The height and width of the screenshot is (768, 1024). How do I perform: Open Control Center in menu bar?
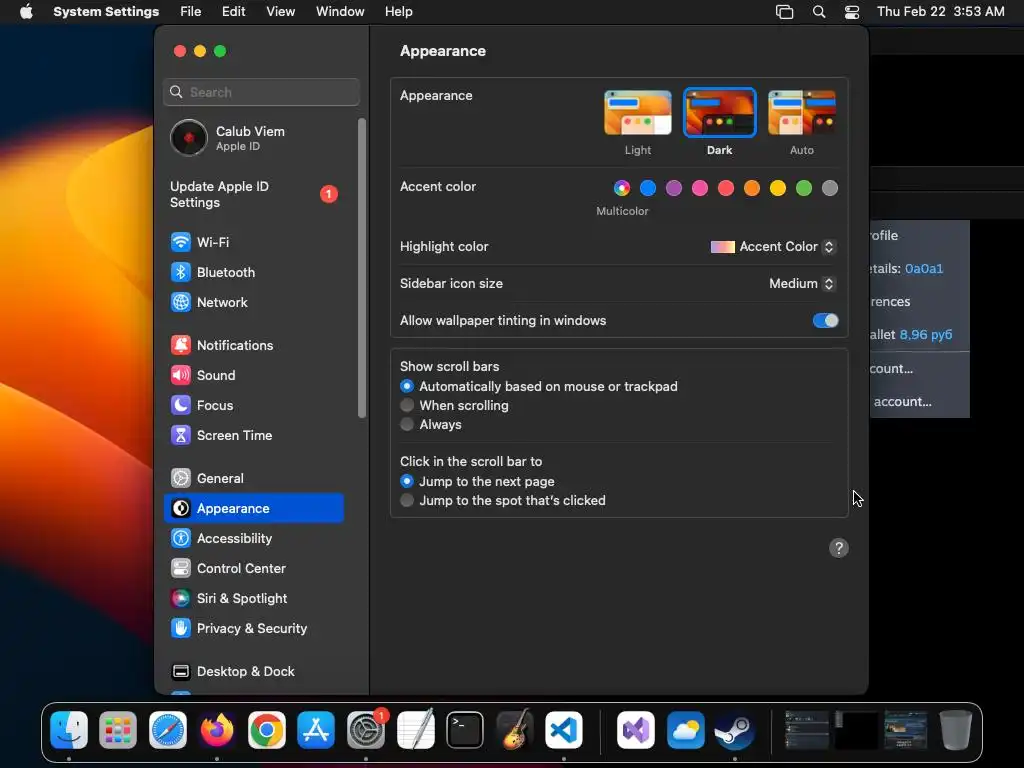(x=852, y=12)
